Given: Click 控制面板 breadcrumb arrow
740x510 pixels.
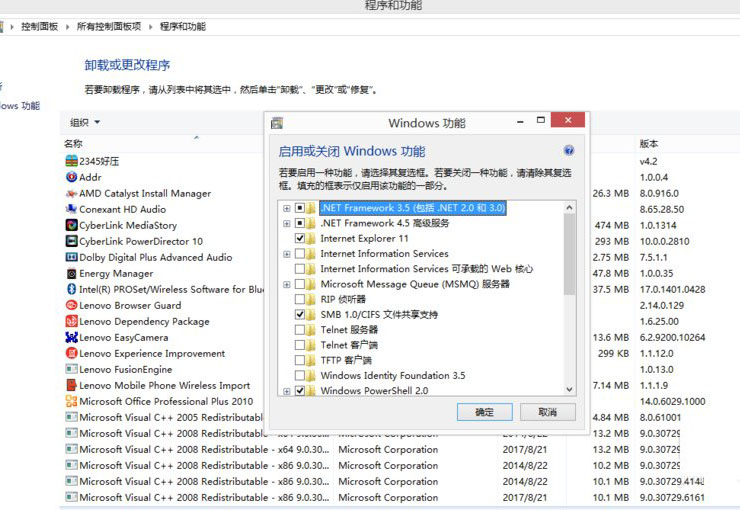Looking at the screenshot, I should click(x=67, y=27).
